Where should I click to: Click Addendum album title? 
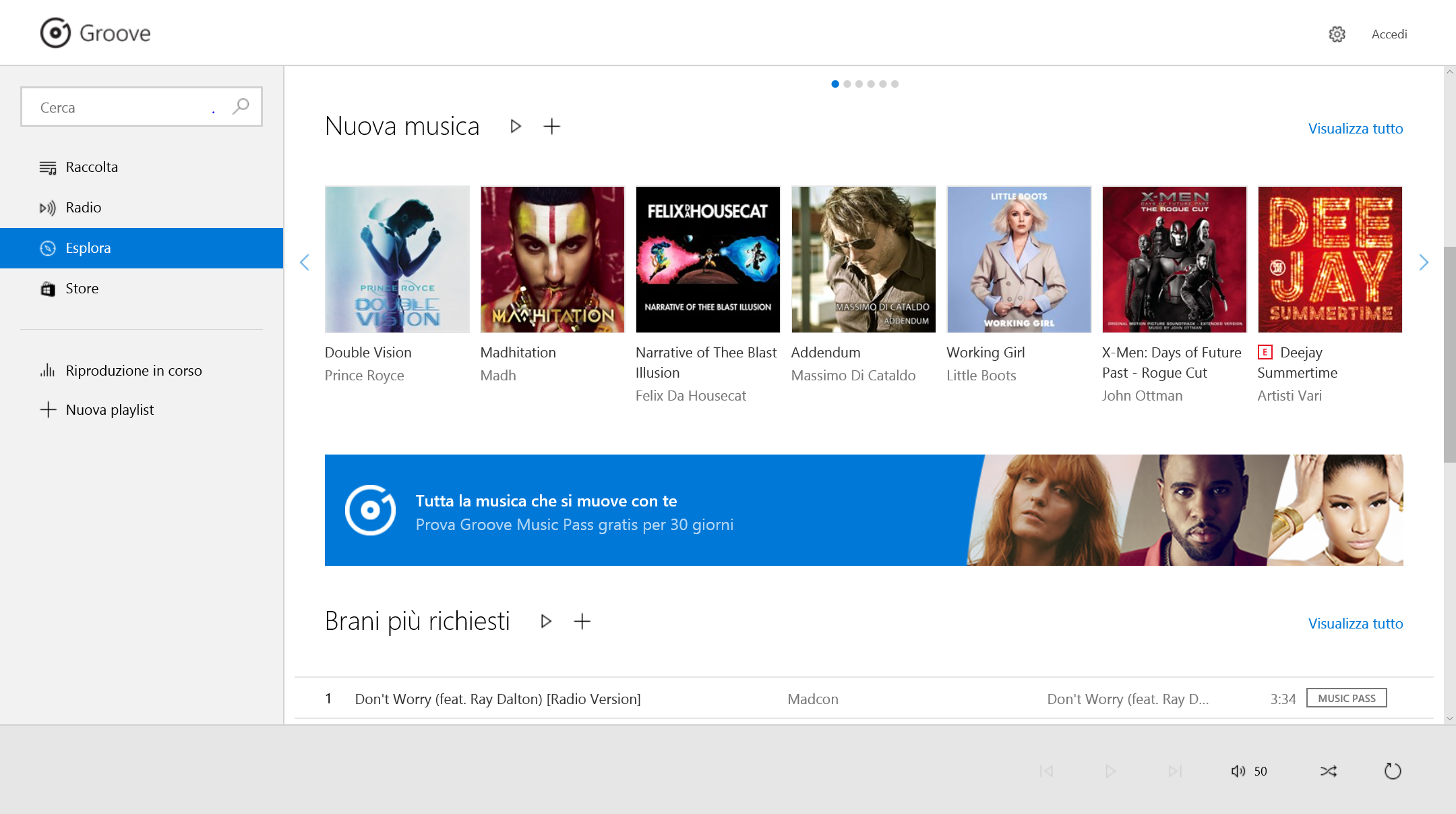coord(826,353)
